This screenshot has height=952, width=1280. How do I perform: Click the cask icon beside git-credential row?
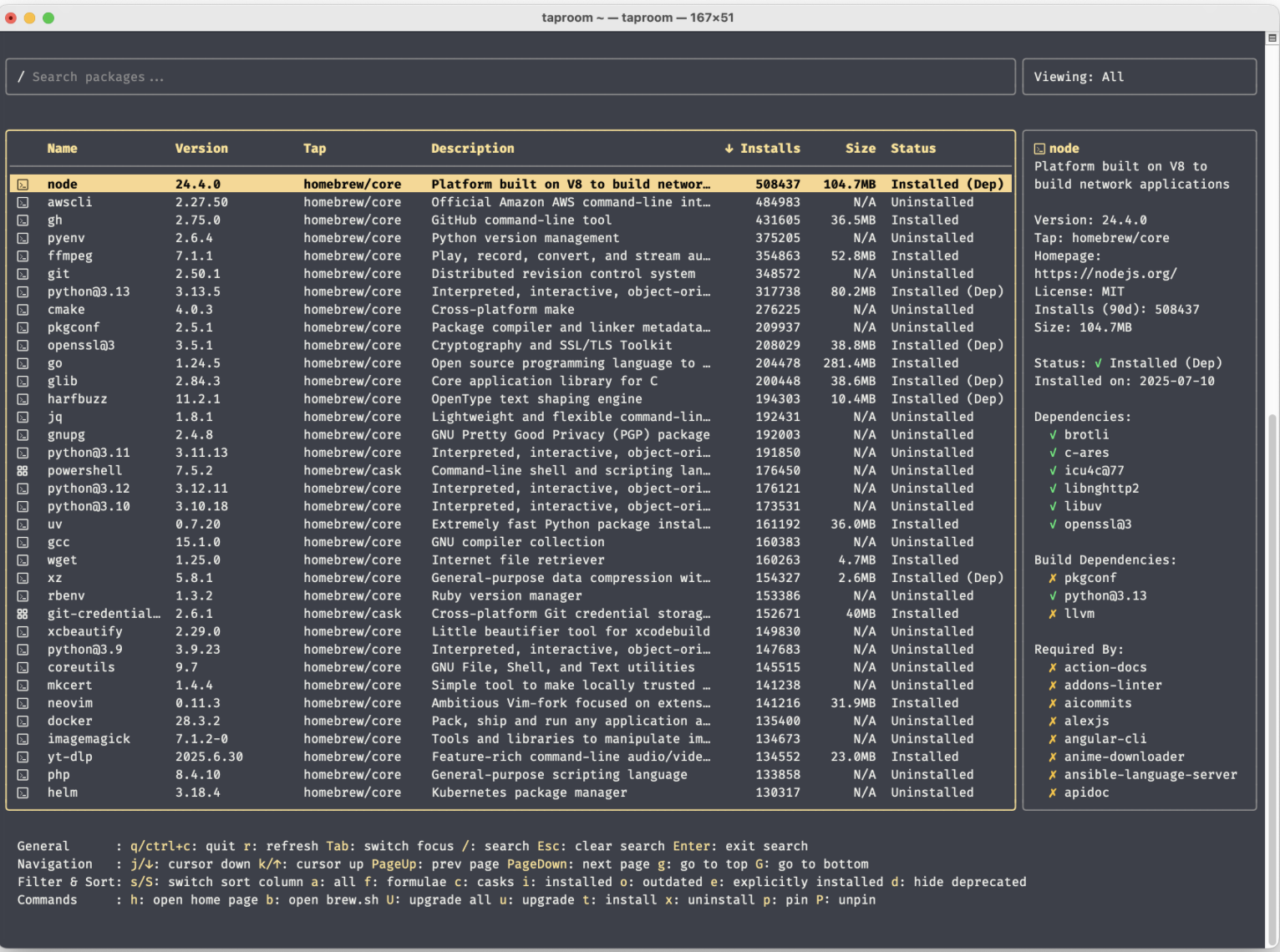(x=23, y=615)
